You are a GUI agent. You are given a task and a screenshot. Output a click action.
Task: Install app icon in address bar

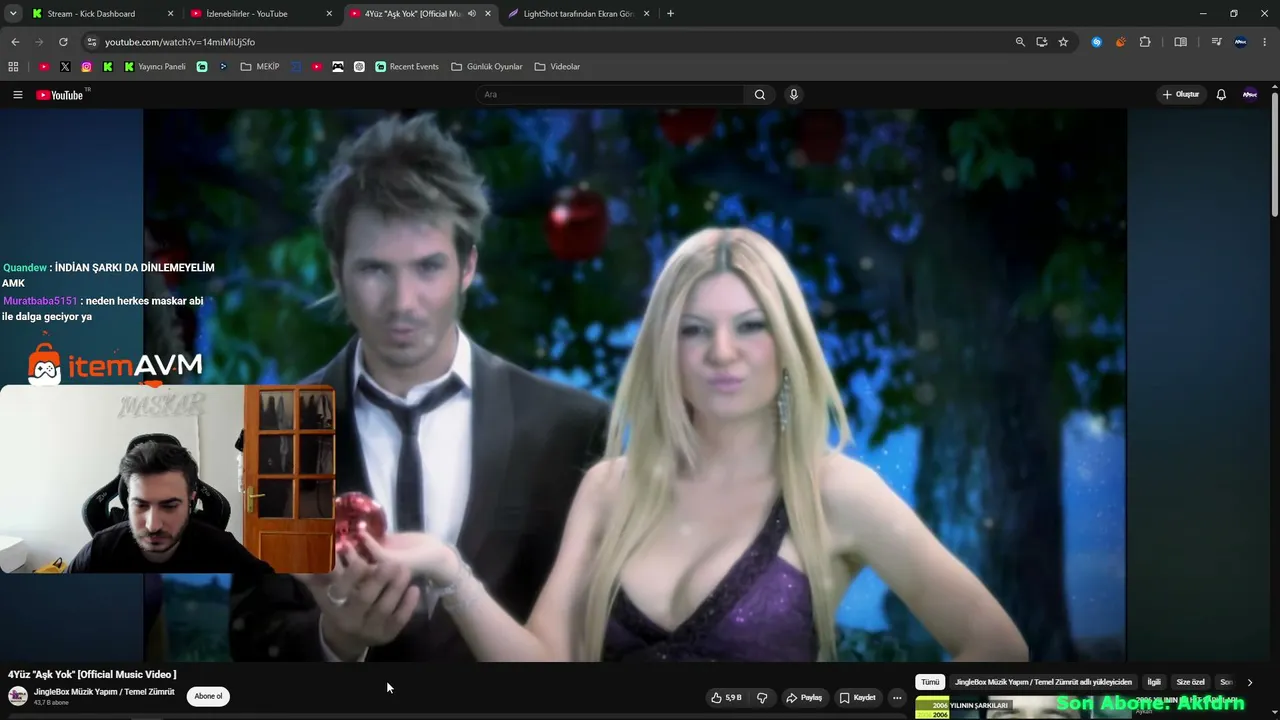pyautogui.click(x=1042, y=42)
